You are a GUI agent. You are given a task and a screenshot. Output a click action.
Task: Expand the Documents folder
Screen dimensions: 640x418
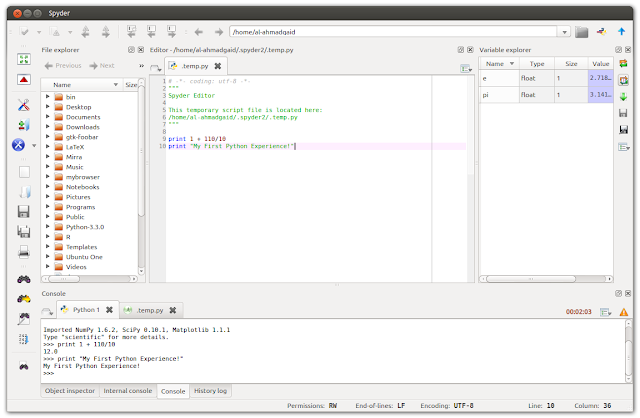(47, 117)
